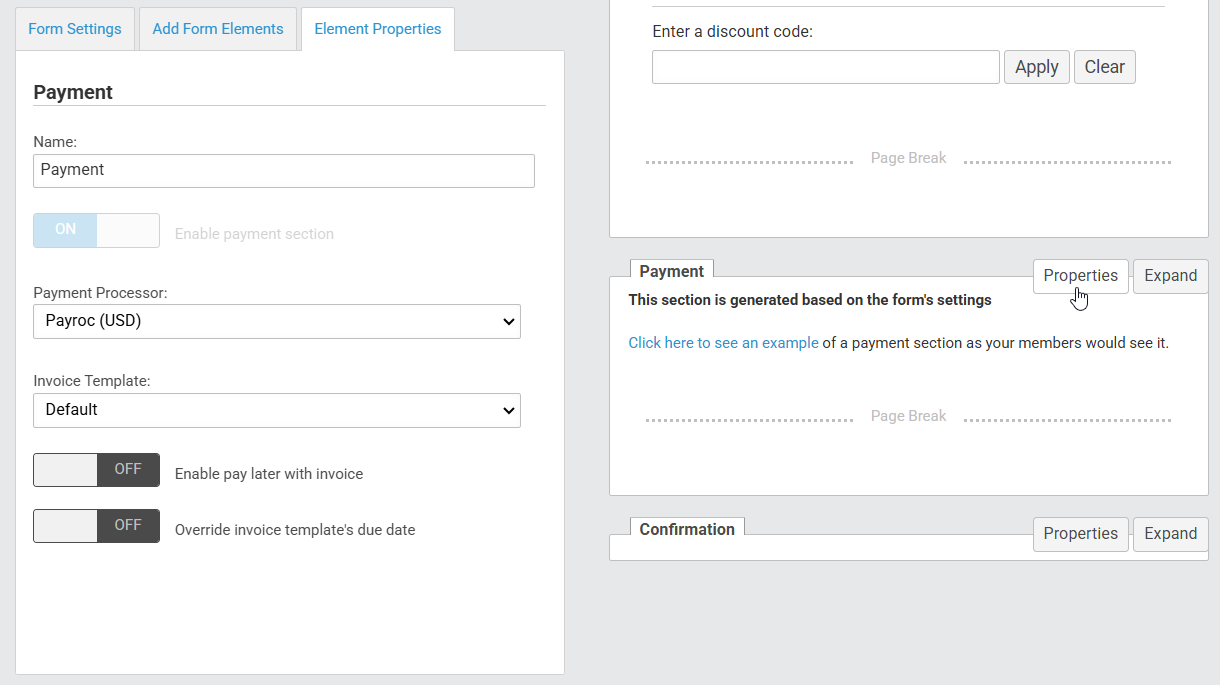
Task: Expand the Payment section
Action: [x=1170, y=276]
